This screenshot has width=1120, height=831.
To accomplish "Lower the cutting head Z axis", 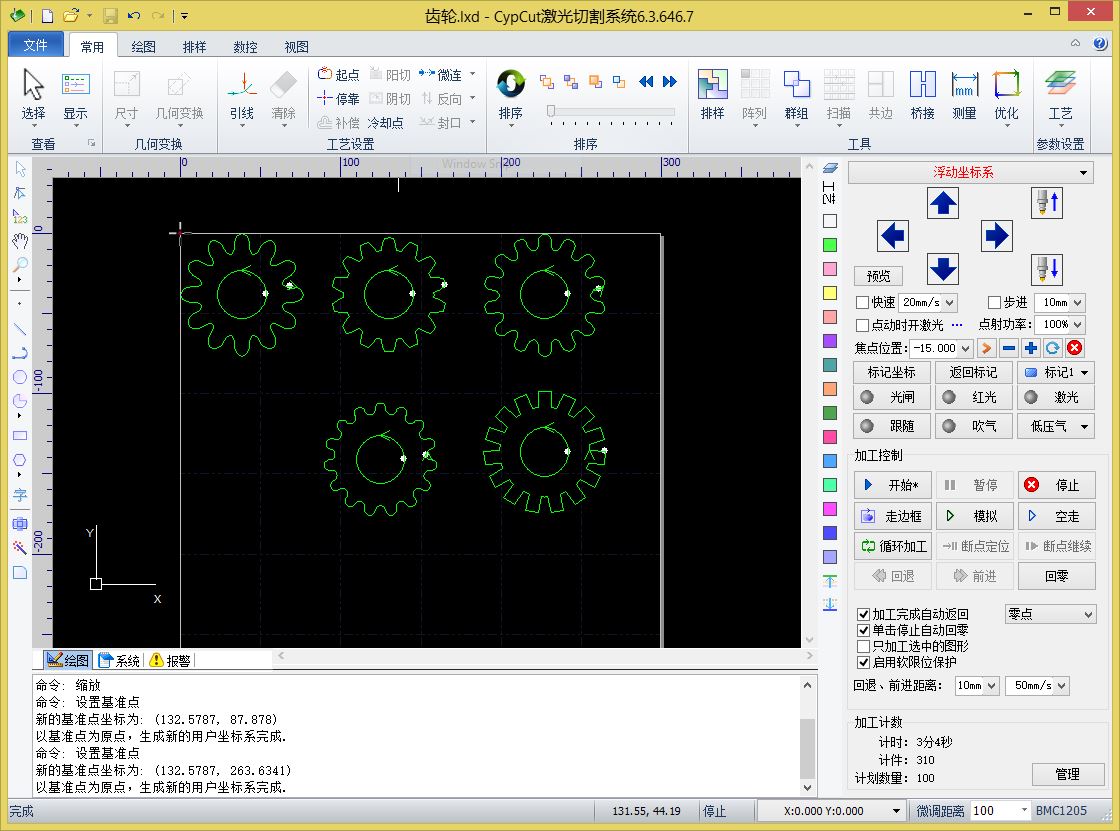I will (x=1047, y=269).
